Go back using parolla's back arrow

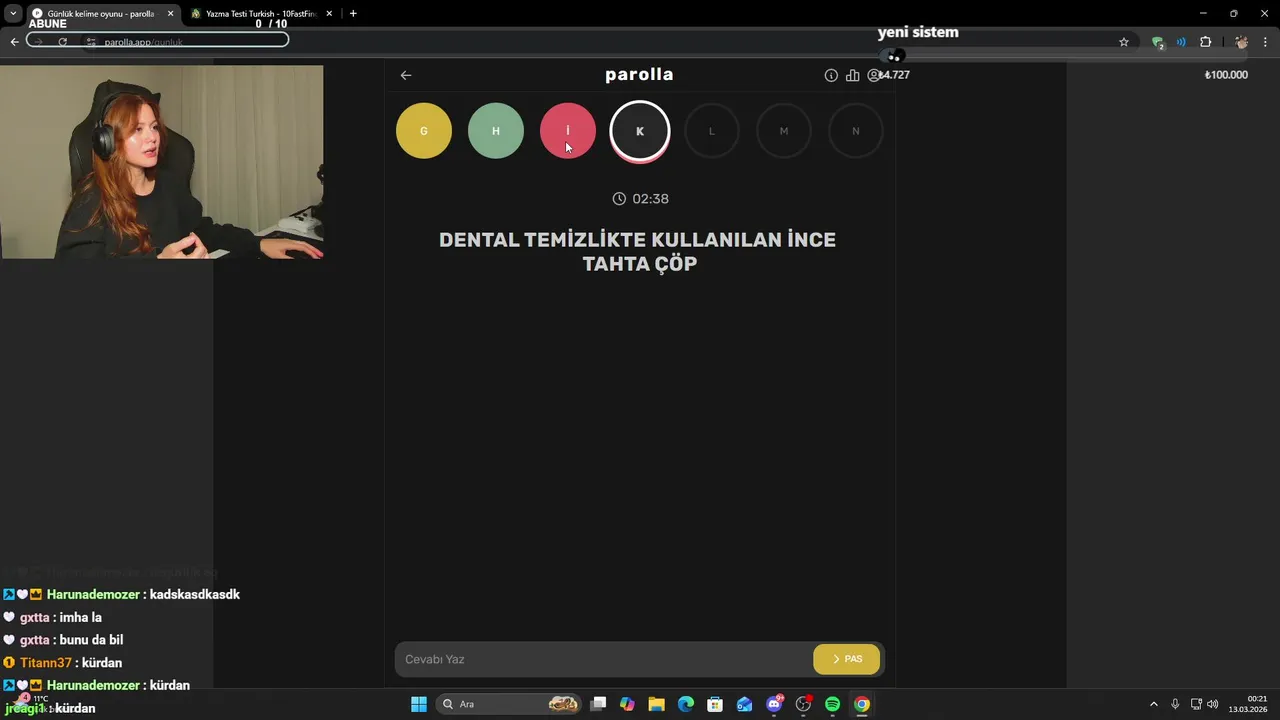pos(406,75)
